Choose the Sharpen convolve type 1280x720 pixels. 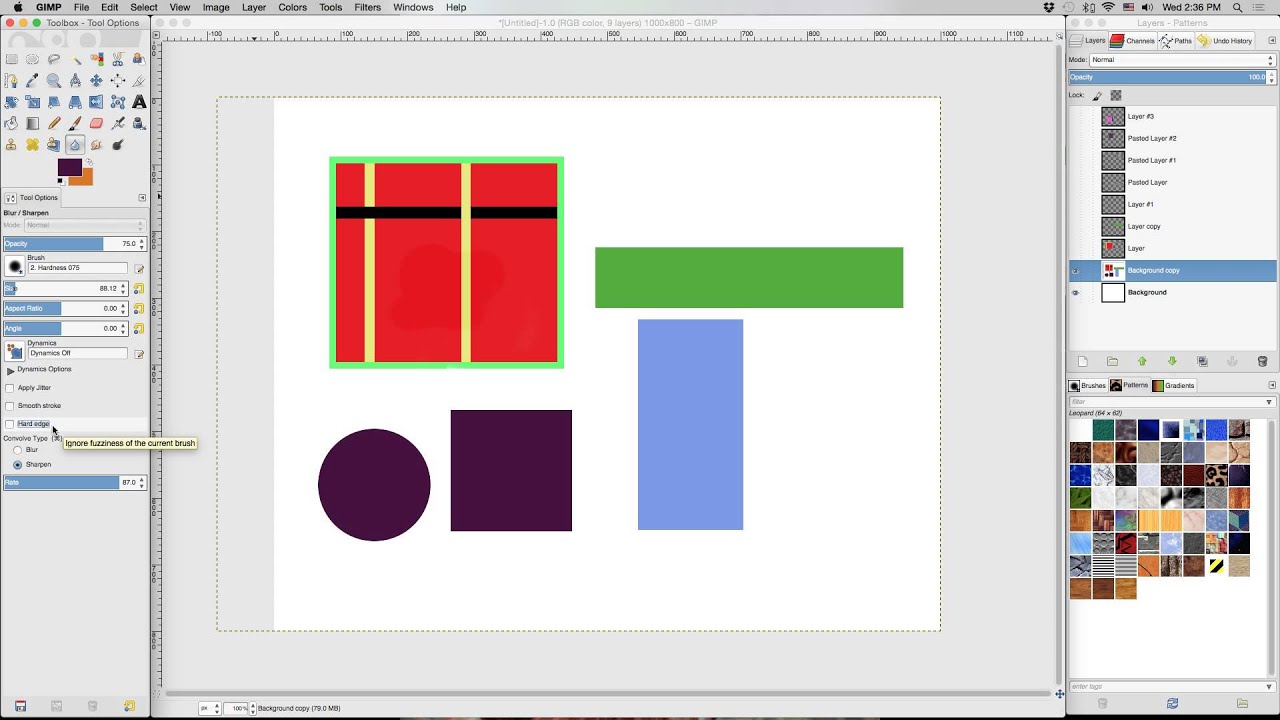17,465
